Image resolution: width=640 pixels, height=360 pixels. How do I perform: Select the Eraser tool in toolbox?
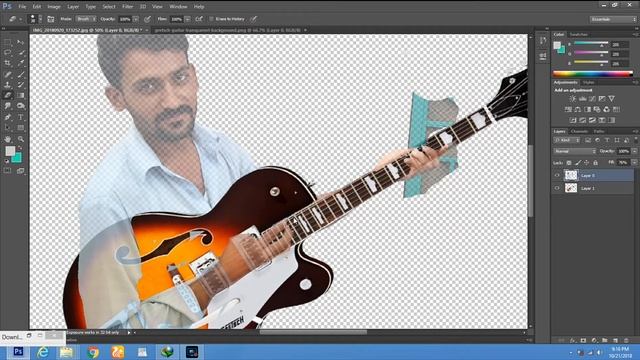point(8,96)
